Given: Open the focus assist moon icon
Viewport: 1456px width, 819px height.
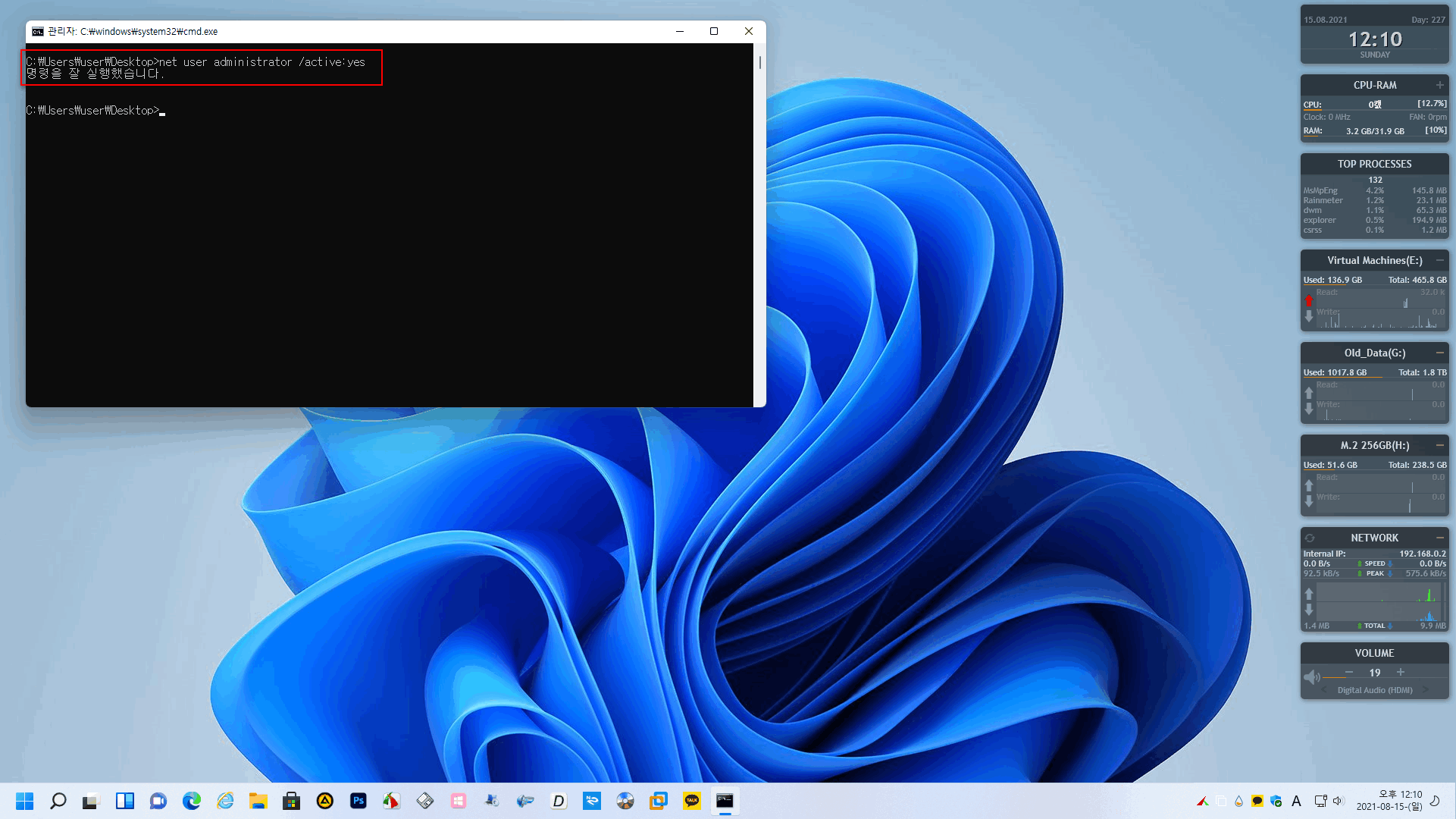Looking at the screenshot, I should pos(1435,801).
